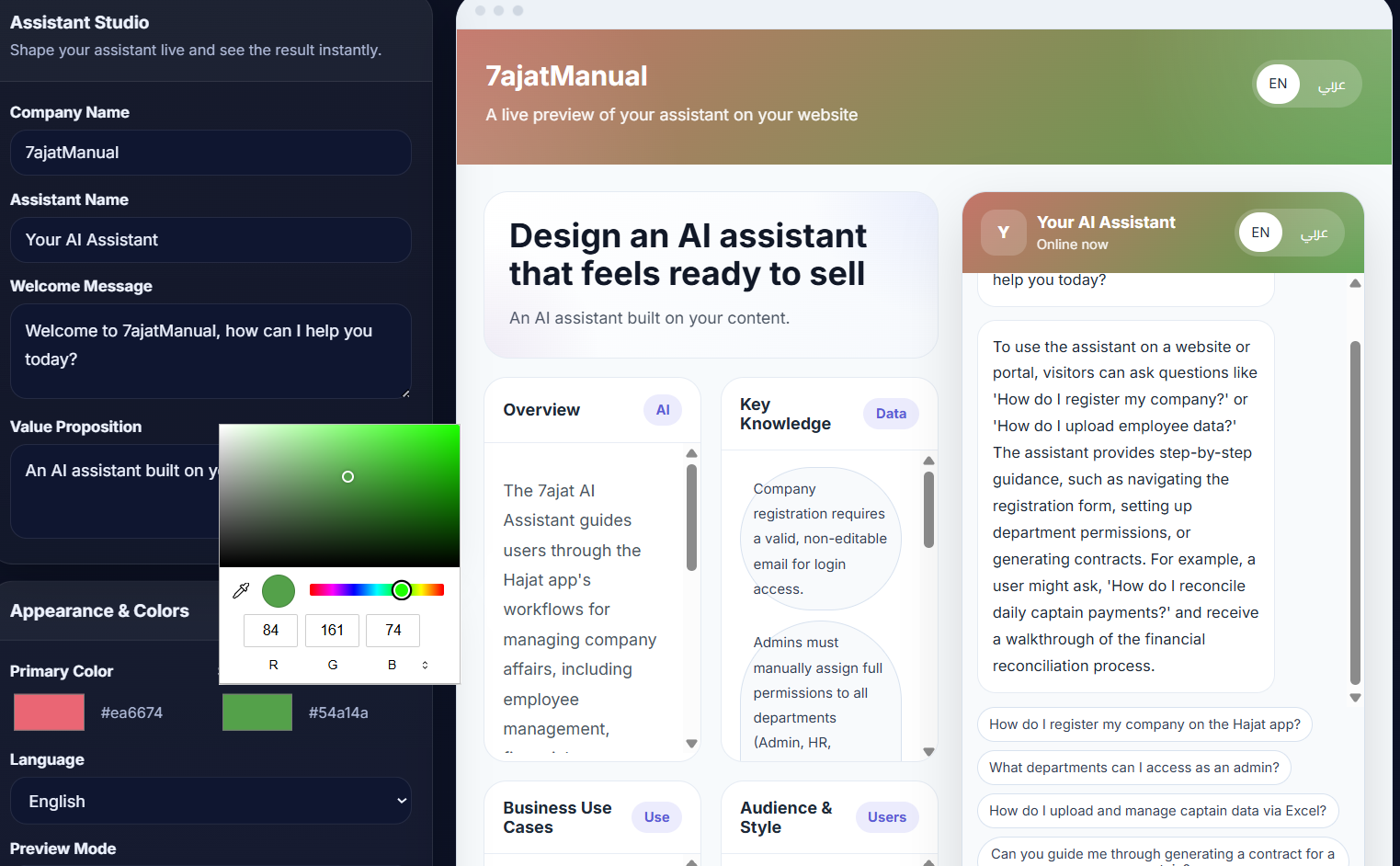This screenshot has width=1400, height=866.
Task: Click the Company Name input field
Action: pos(211,153)
